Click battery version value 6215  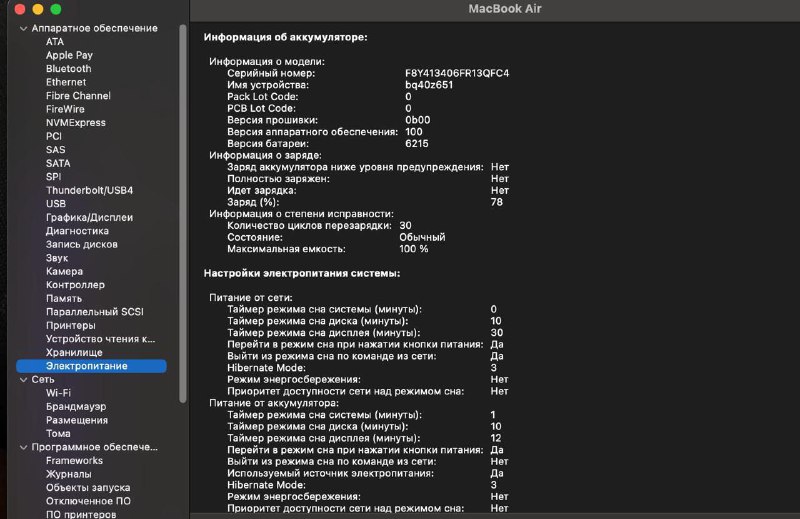[416, 144]
